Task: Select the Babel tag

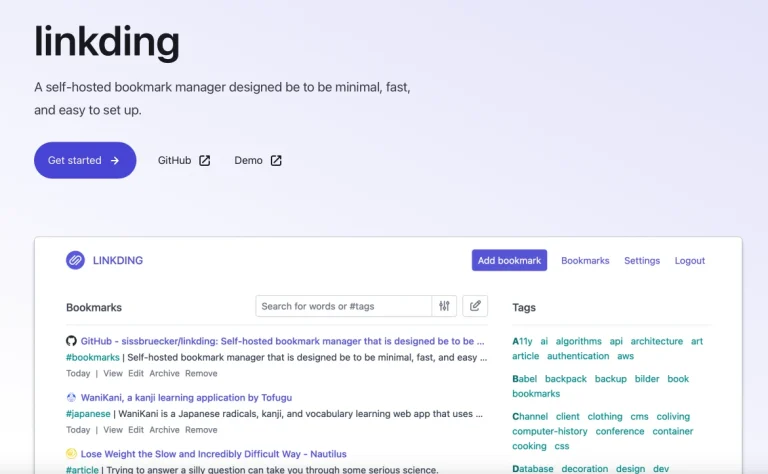Action: click(525, 379)
